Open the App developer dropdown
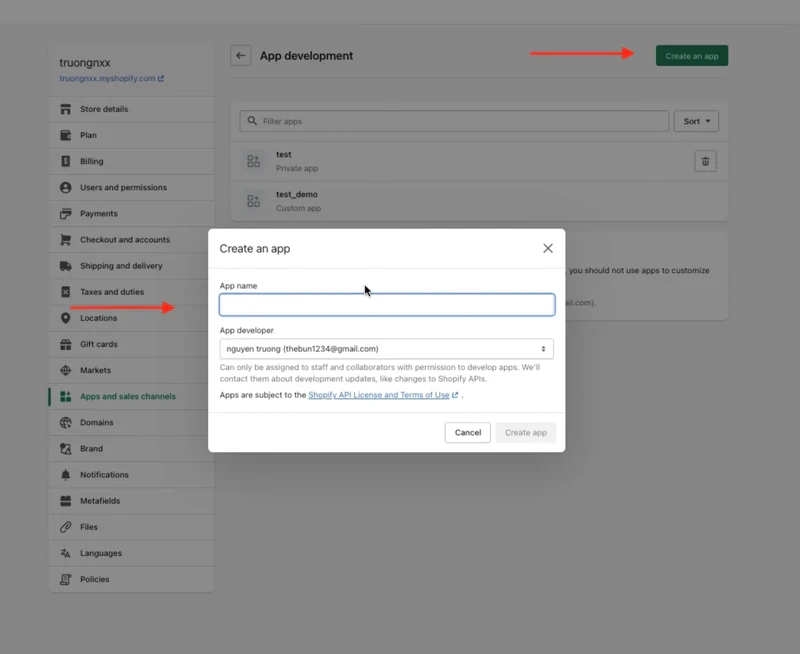The height and width of the screenshot is (654, 800). (x=387, y=349)
